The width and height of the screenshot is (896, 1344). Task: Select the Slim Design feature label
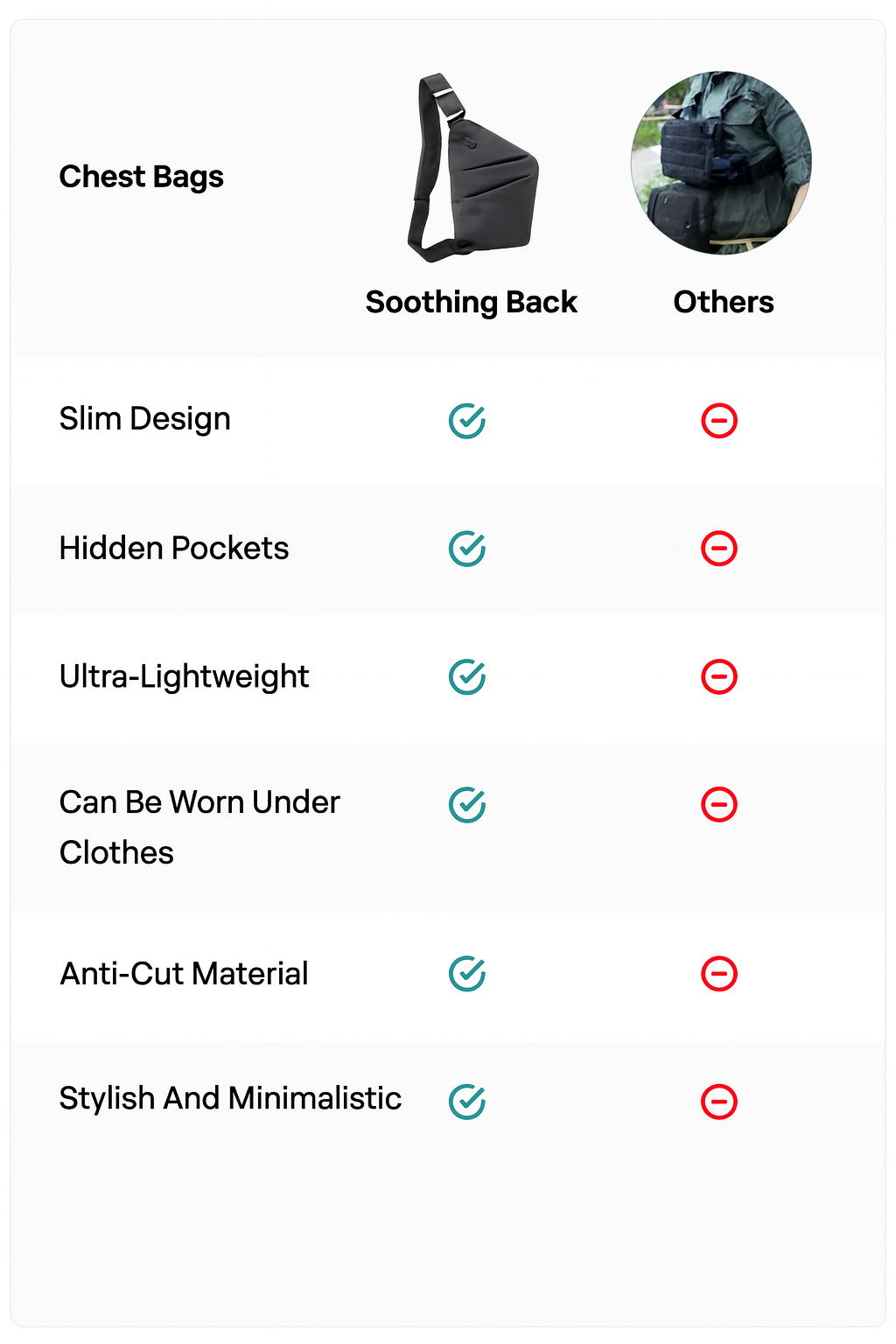point(145,419)
